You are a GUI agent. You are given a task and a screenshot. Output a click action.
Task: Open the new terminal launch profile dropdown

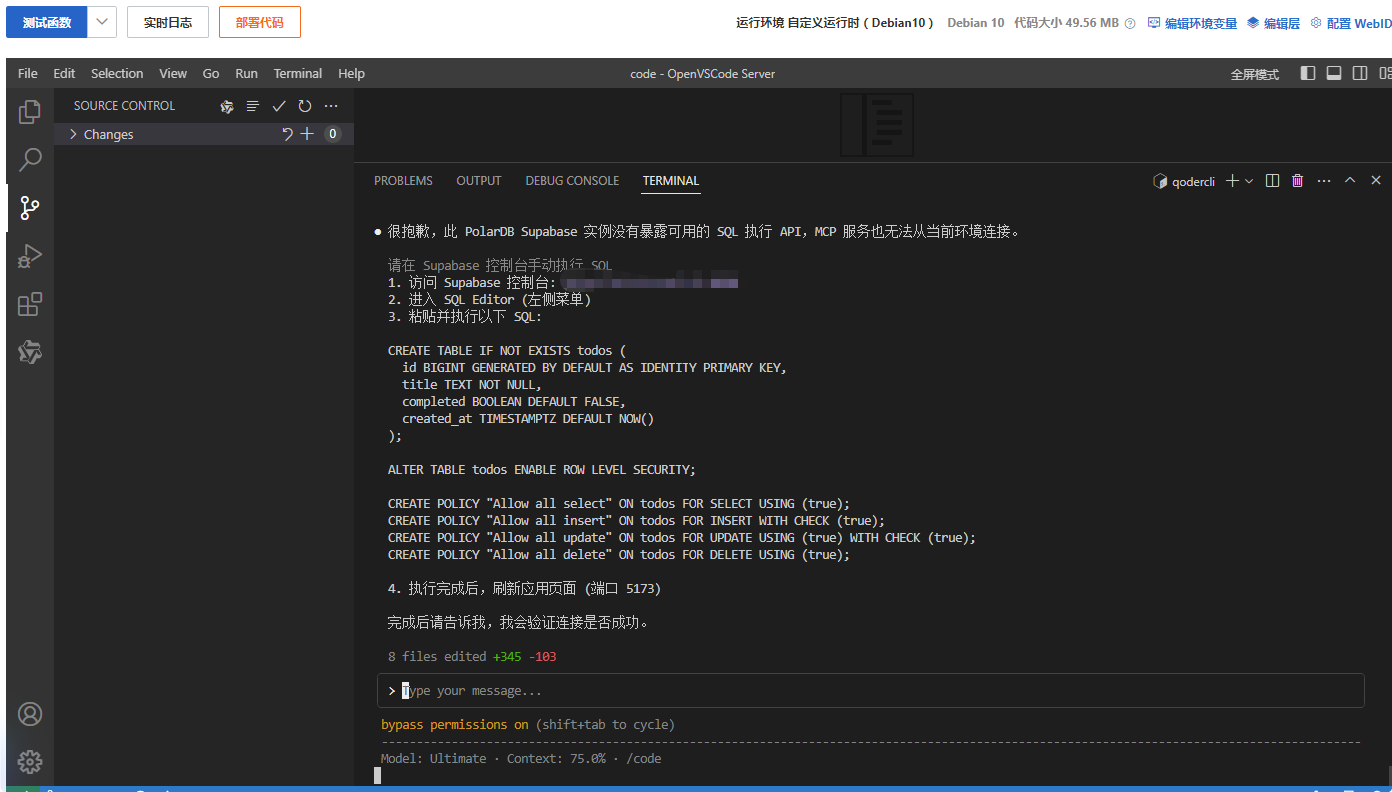pyautogui.click(x=1249, y=181)
